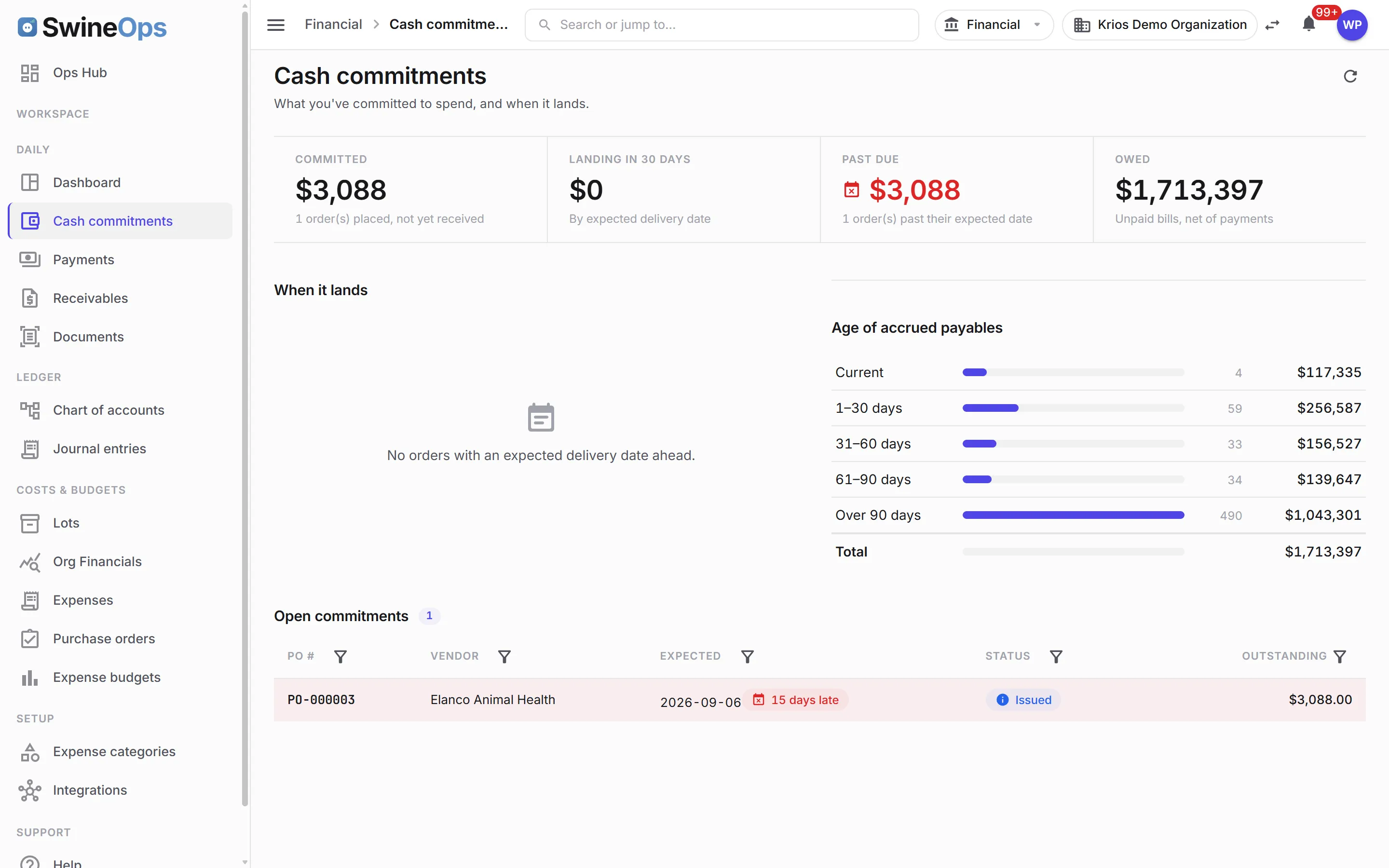Click the Financial breadcrumb link
Screen dimensions: 1389x868
click(x=333, y=25)
